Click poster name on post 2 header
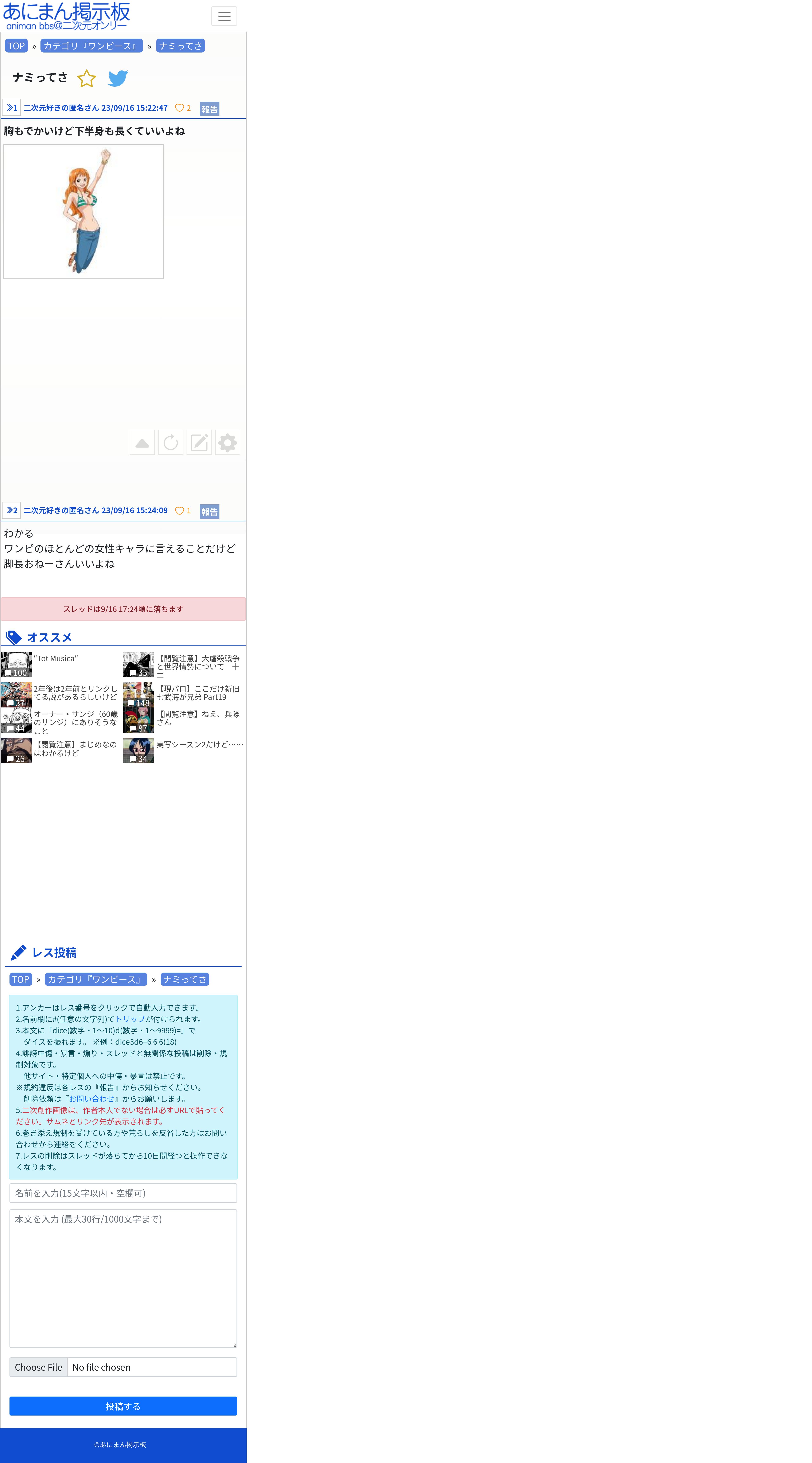The image size is (812, 1463). click(61, 511)
